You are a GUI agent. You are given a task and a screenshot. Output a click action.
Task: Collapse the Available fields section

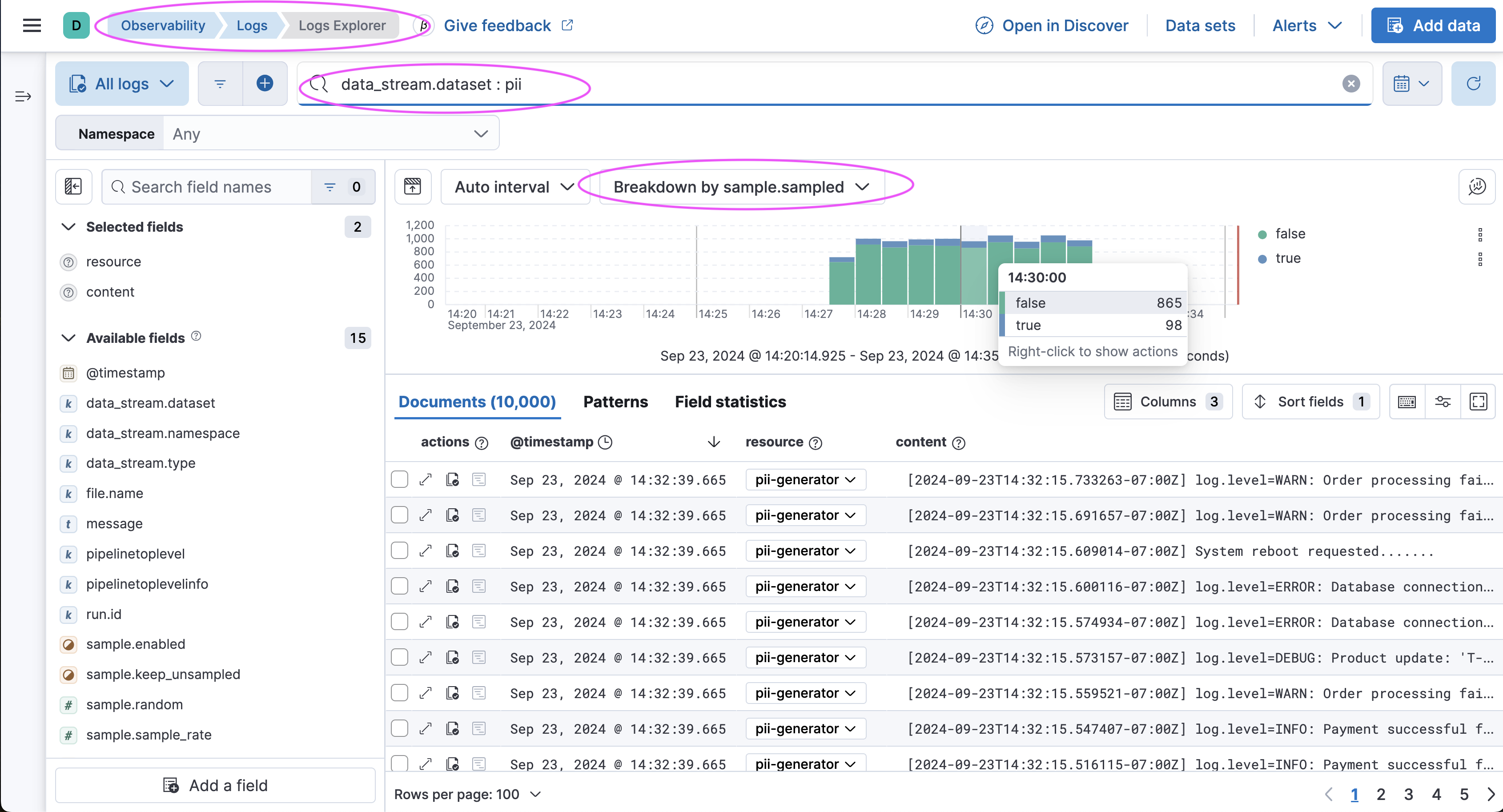69,338
